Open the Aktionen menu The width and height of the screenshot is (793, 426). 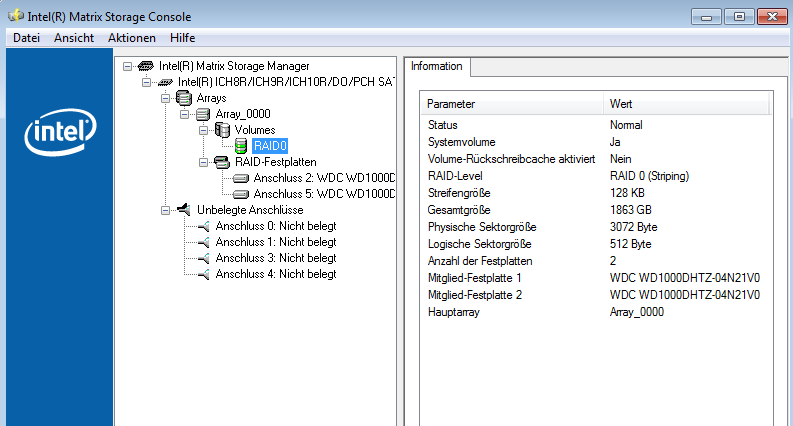tap(131, 38)
